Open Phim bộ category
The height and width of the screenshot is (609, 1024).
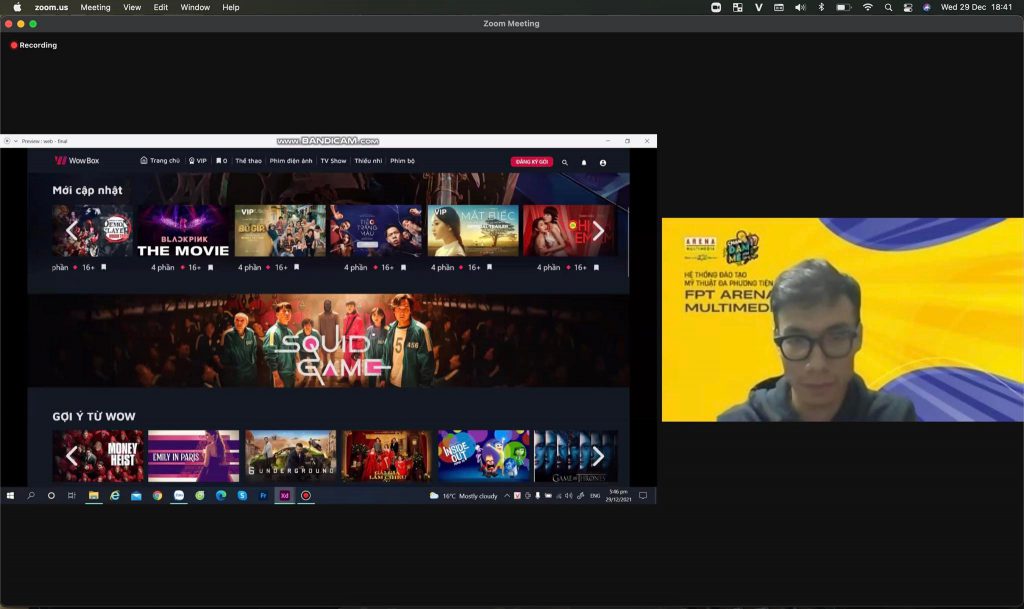(402, 161)
